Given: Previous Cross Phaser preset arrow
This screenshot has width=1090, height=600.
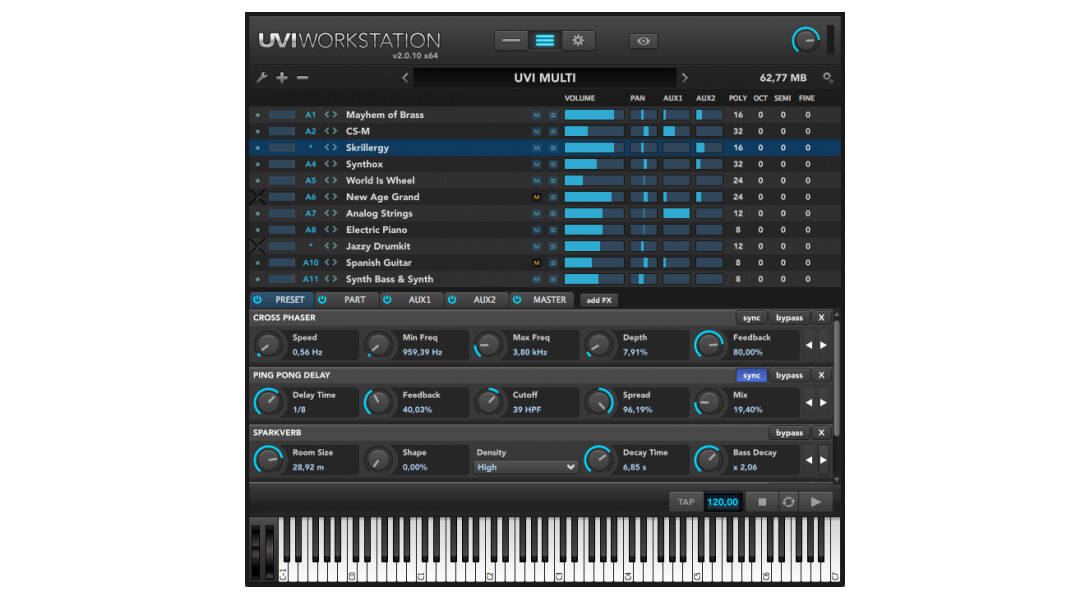Looking at the screenshot, I should [808, 345].
